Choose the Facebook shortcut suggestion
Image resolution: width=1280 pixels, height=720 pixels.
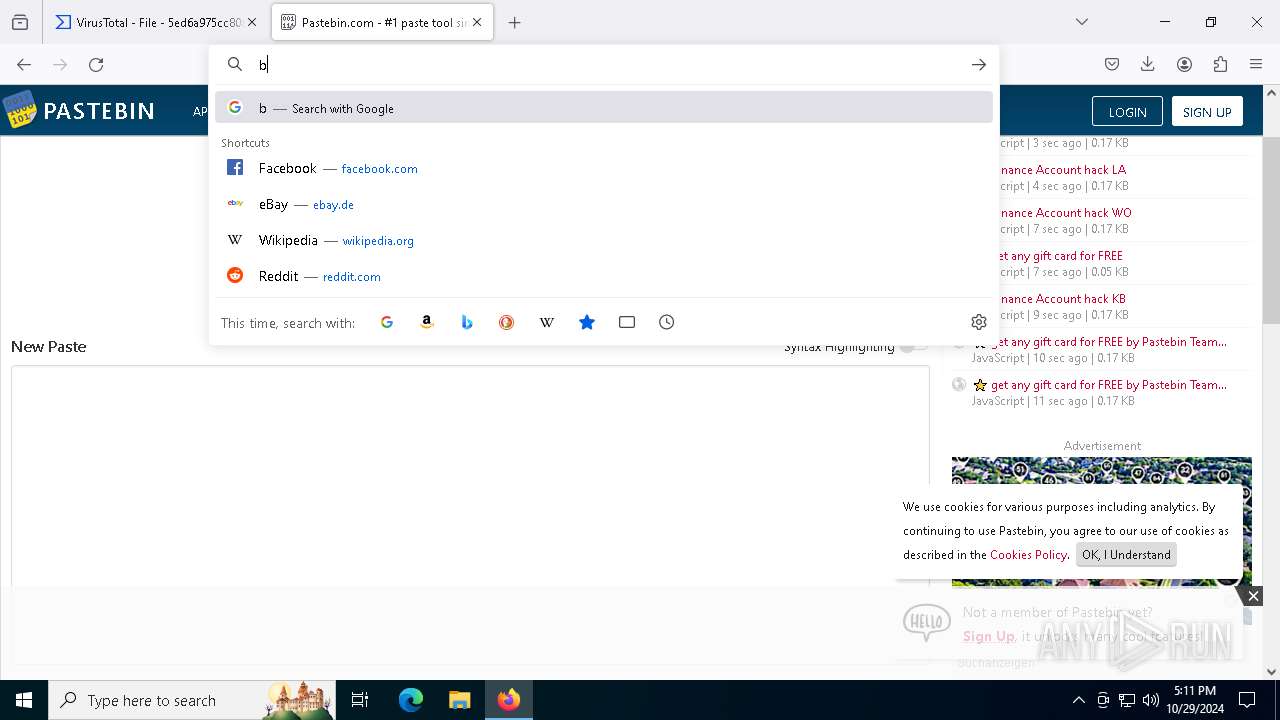pyautogui.click(x=604, y=168)
